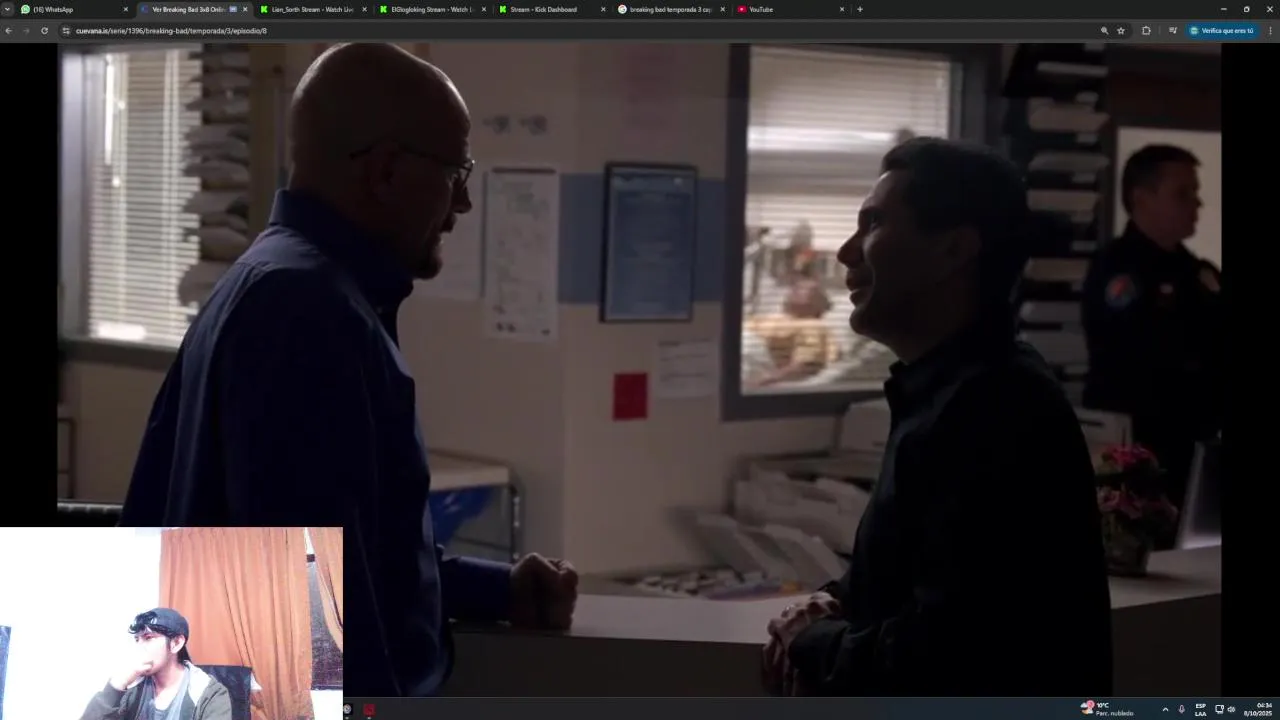
Task: Focus the cuevana.is address bar
Action: click(580, 31)
